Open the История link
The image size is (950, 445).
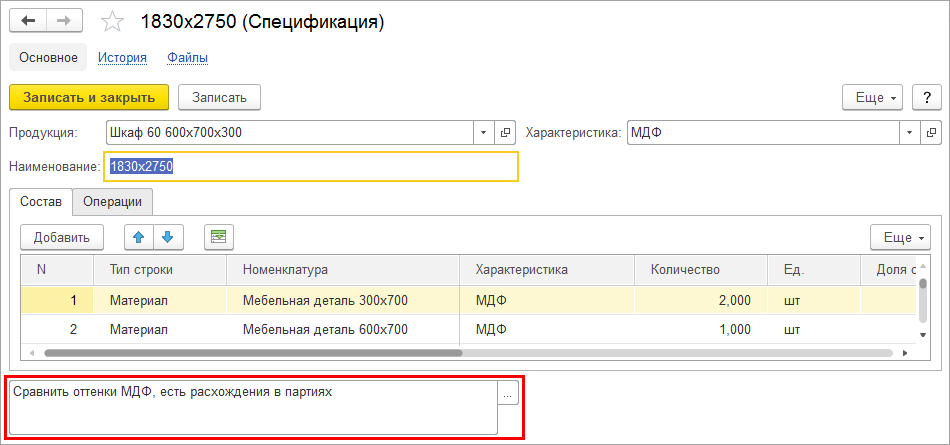122,58
